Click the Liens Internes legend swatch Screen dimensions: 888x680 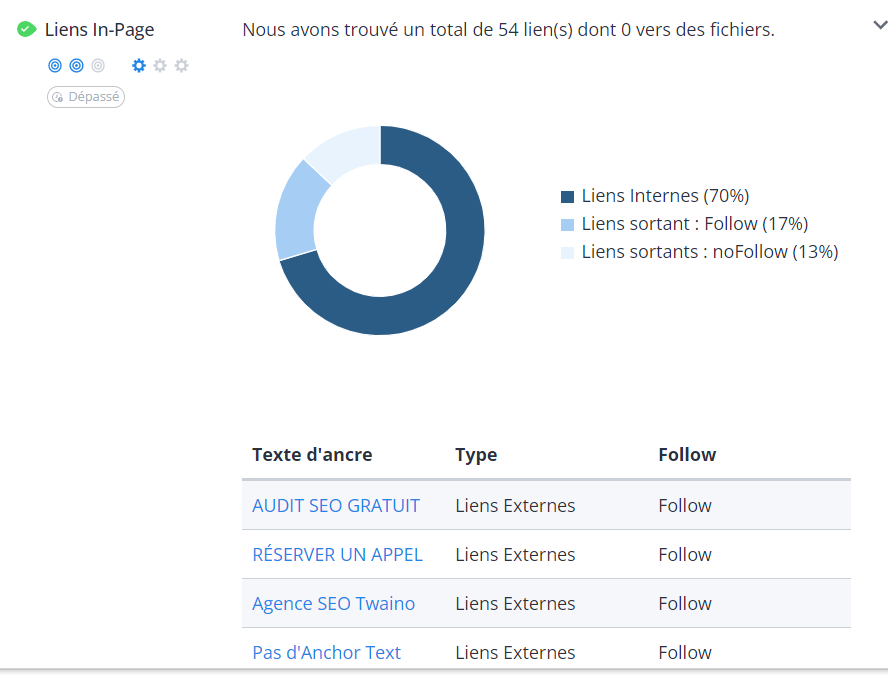tap(567, 196)
